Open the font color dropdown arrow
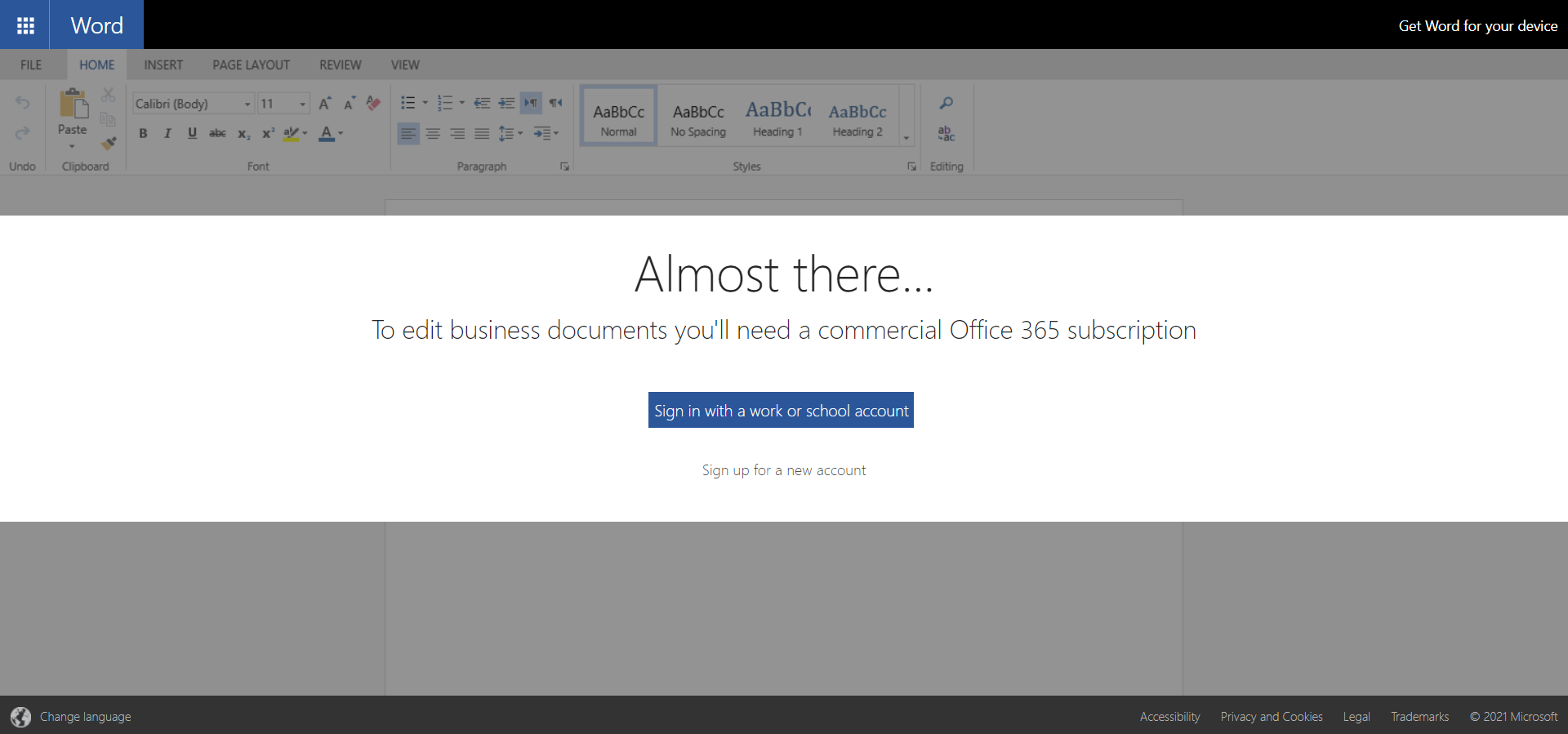Screen dimensions: 1568x734 tap(341, 133)
